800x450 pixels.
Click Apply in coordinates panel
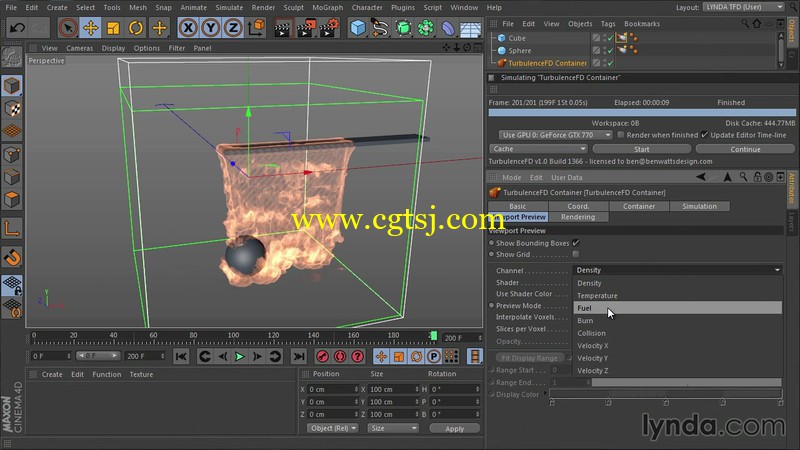(455, 429)
